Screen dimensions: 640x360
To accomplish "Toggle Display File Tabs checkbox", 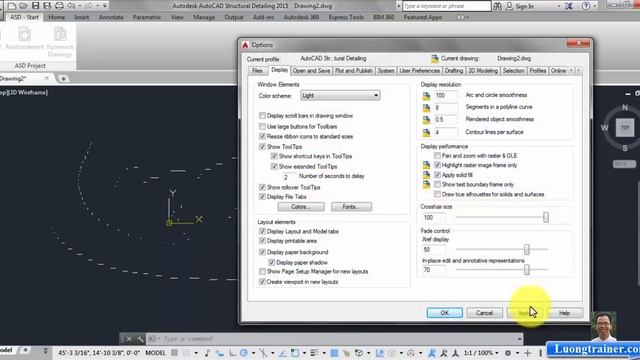I will (x=262, y=197).
